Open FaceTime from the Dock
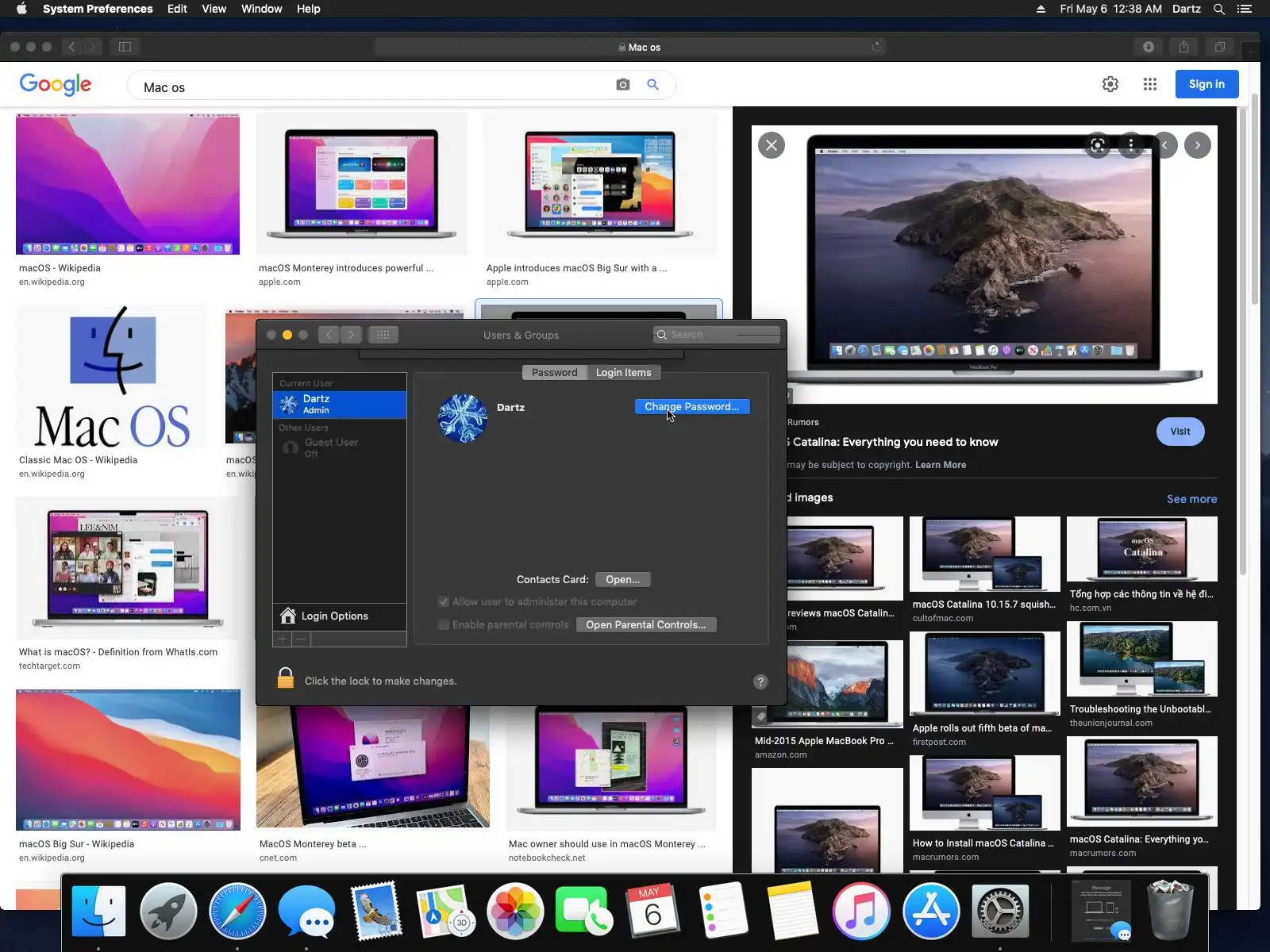The image size is (1270, 952). (584, 911)
